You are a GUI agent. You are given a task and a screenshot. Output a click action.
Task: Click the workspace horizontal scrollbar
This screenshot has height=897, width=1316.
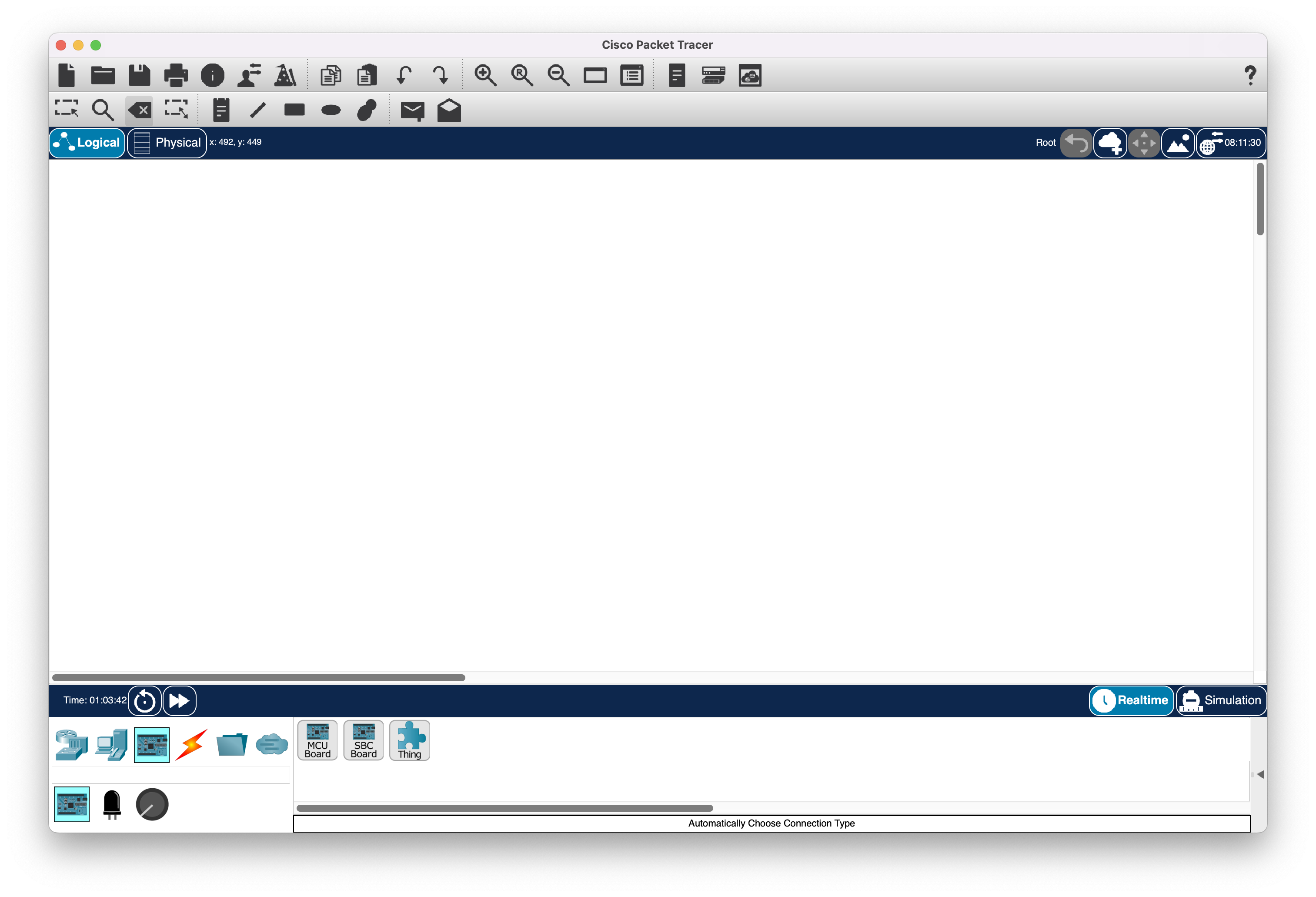point(258,677)
